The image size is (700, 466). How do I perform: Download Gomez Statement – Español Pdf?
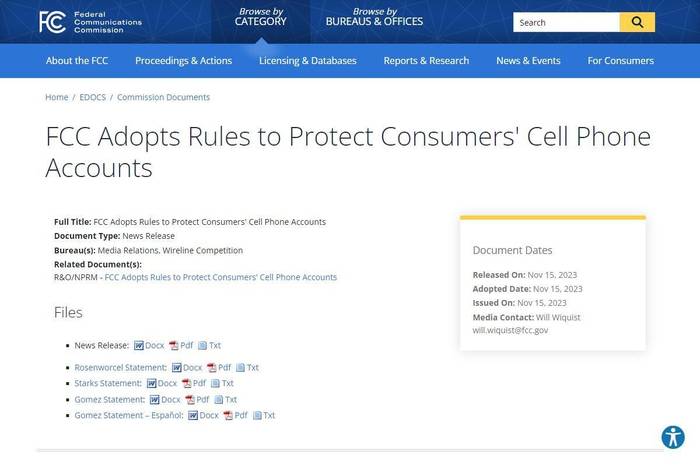(x=235, y=416)
